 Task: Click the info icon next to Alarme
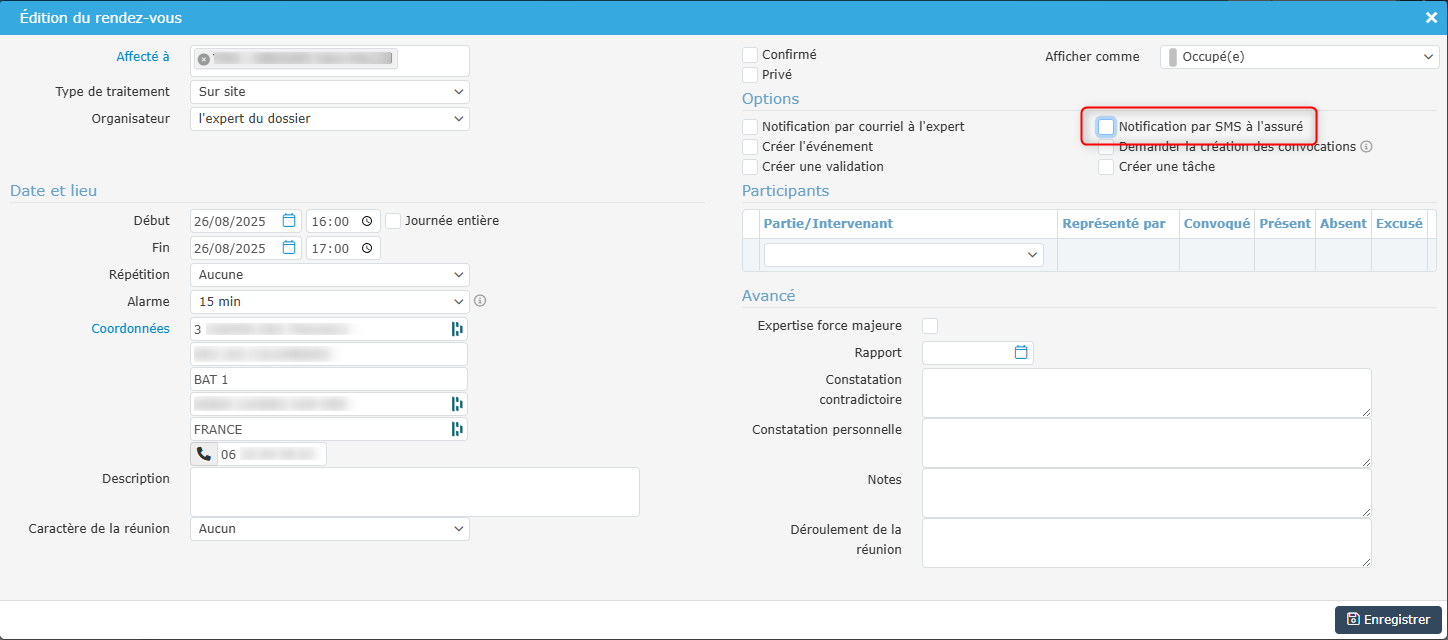click(480, 301)
